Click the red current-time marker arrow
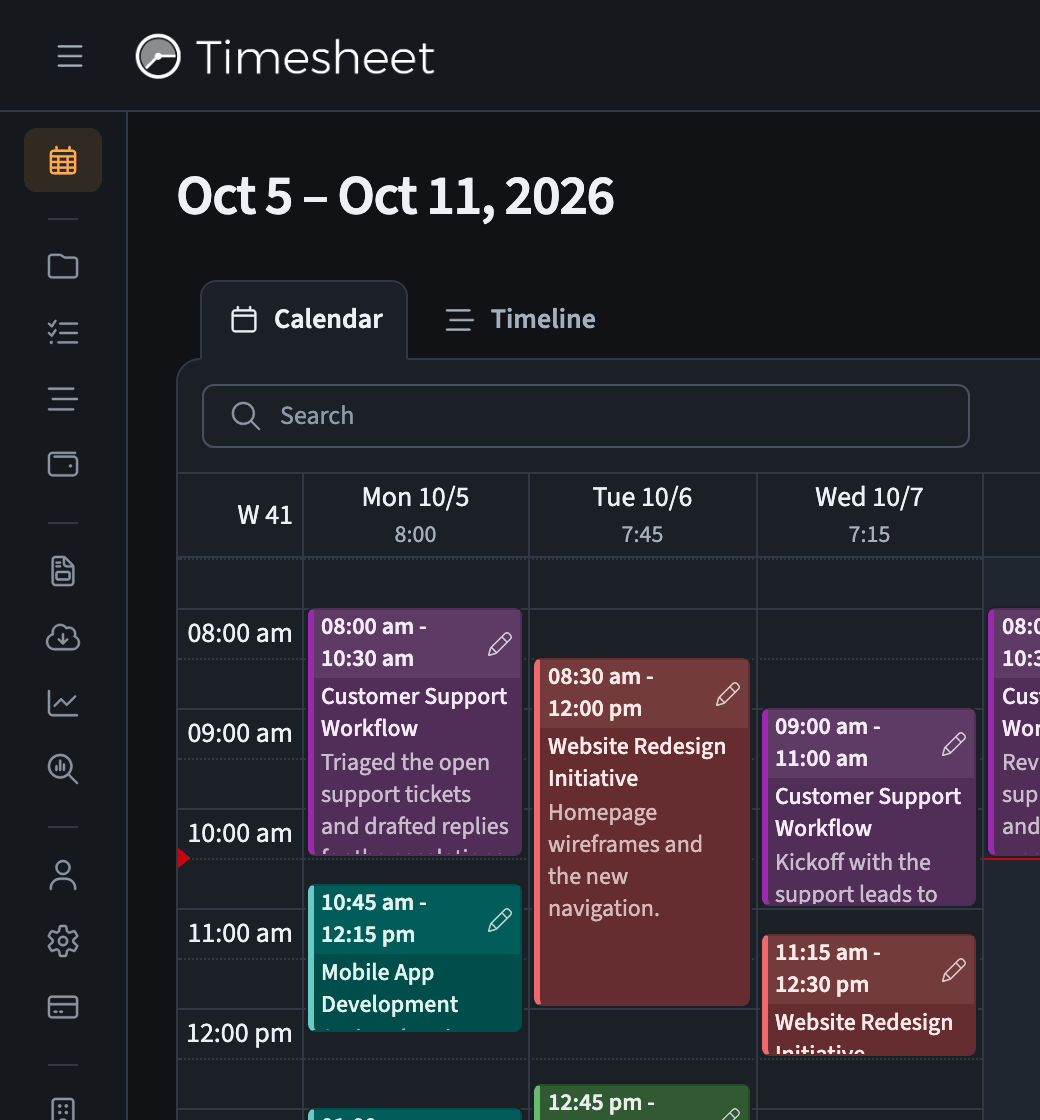The image size is (1040, 1120). pos(184,858)
